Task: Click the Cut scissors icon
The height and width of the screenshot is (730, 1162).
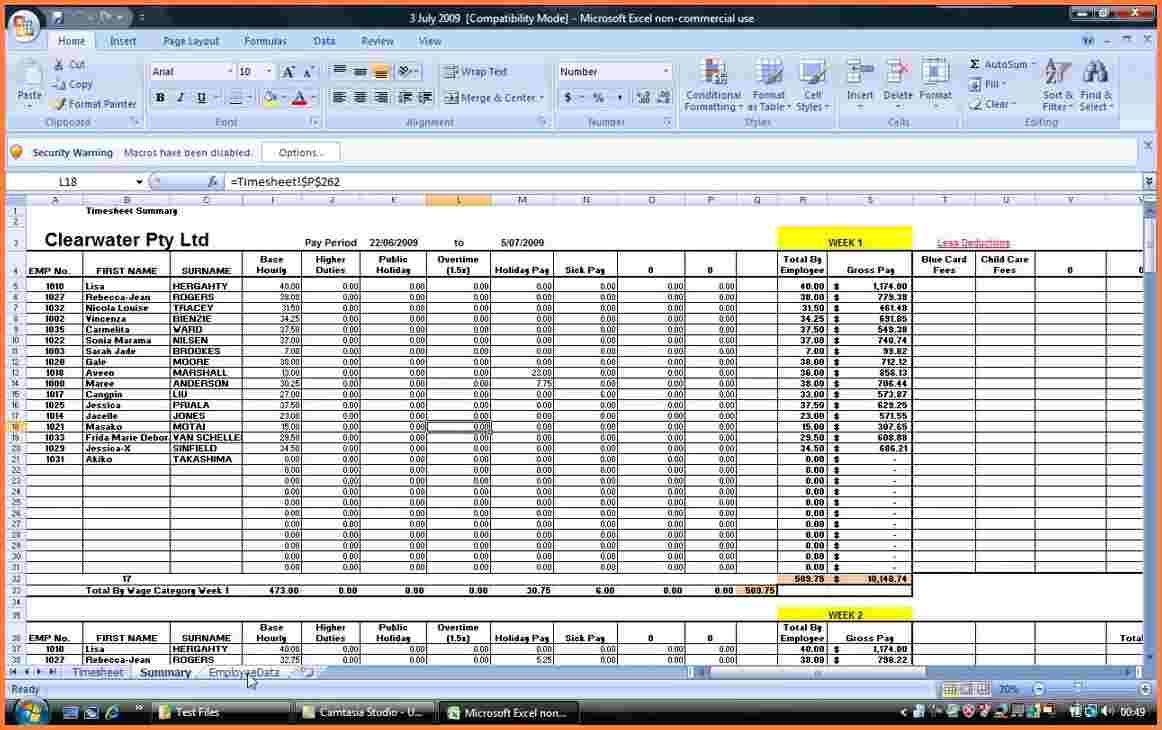Action: coord(59,64)
